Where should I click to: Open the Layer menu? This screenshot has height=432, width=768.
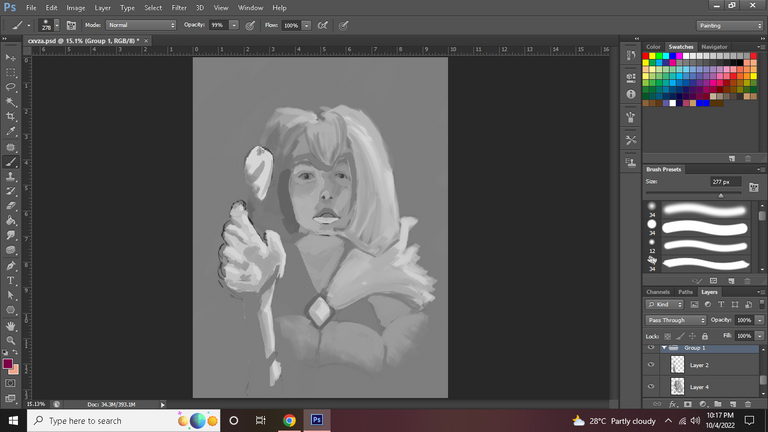click(102, 8)
